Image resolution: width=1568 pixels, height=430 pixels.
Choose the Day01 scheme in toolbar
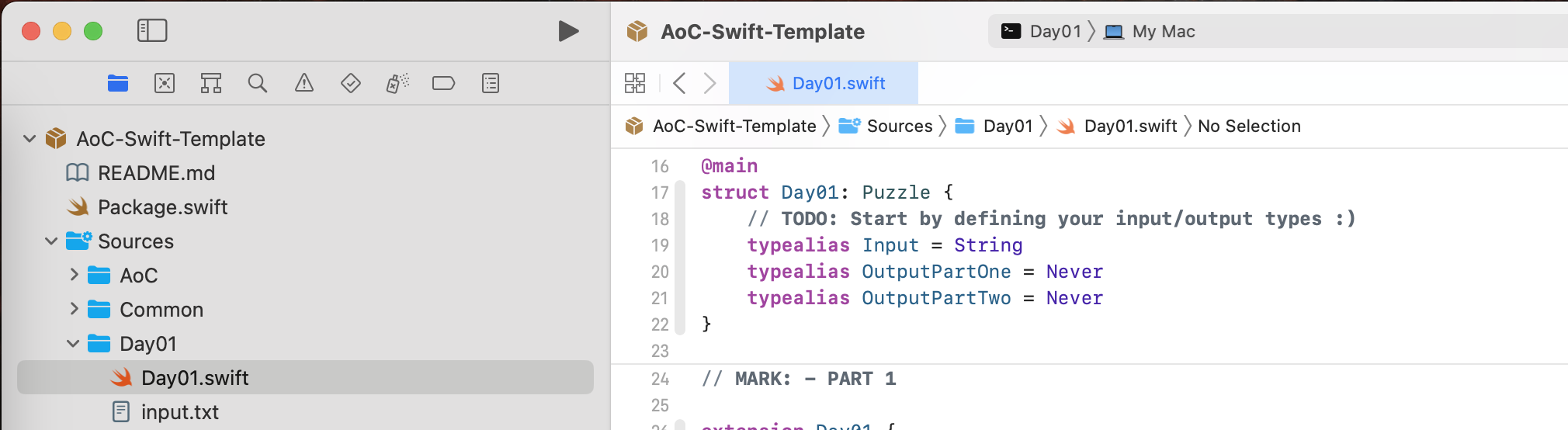(1041, 31)
